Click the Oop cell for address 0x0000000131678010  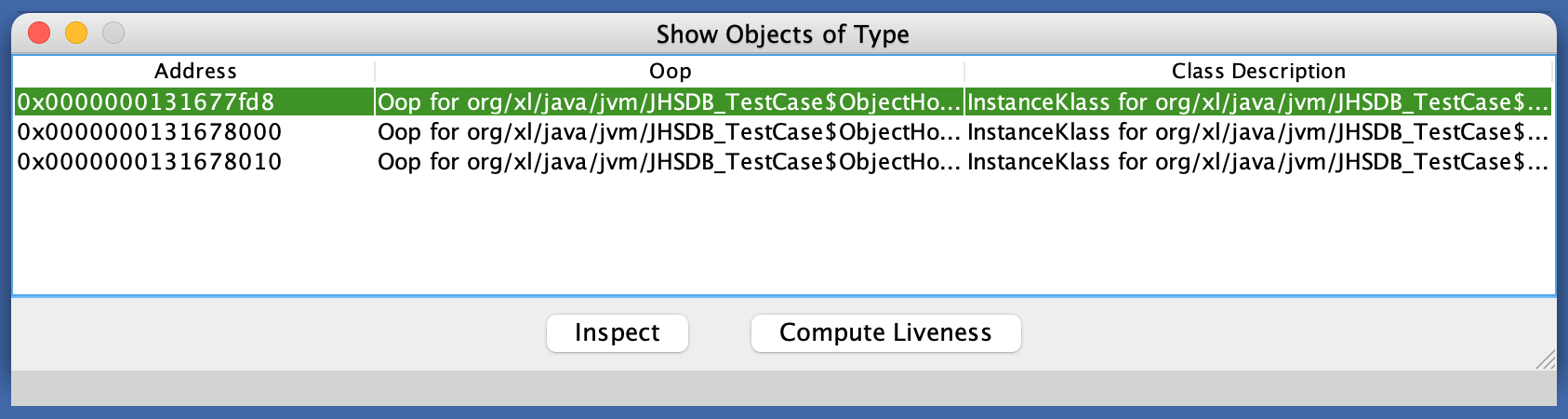(x=669, y=162)
